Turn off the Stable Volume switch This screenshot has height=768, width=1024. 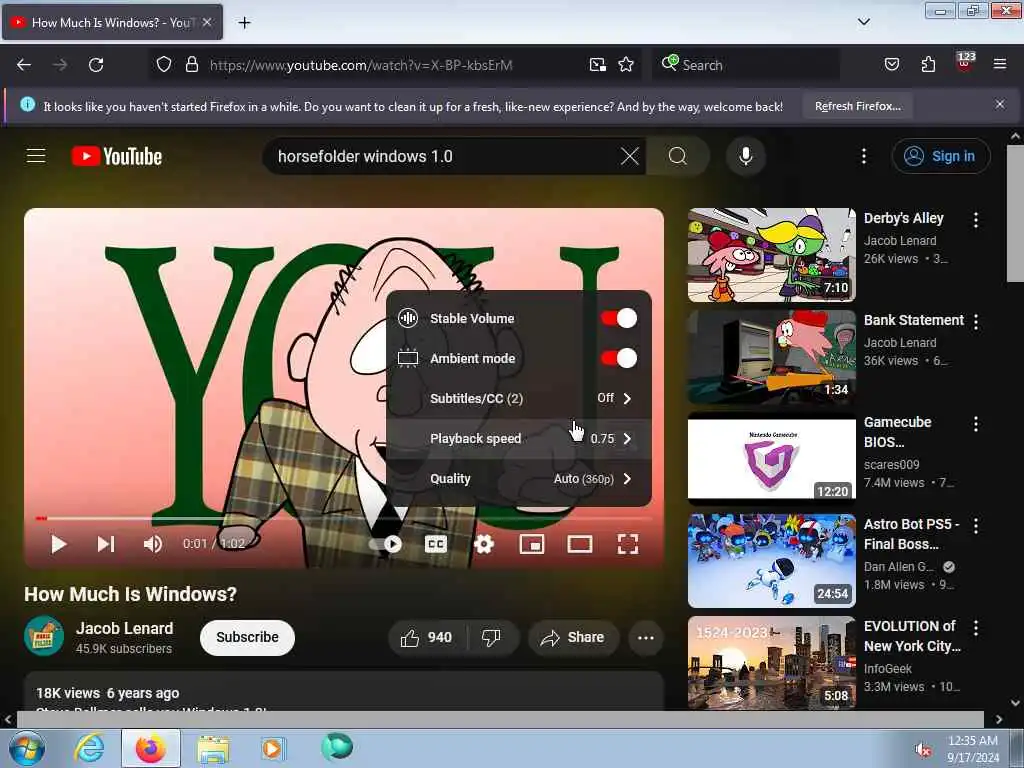pos(618,318)
